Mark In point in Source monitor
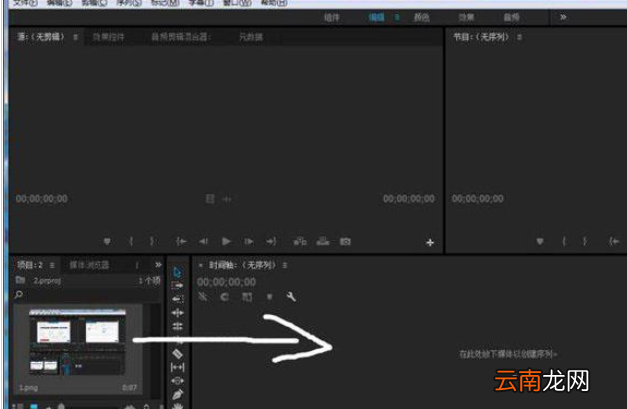This screenshot has width=627, height=409. 131,241
